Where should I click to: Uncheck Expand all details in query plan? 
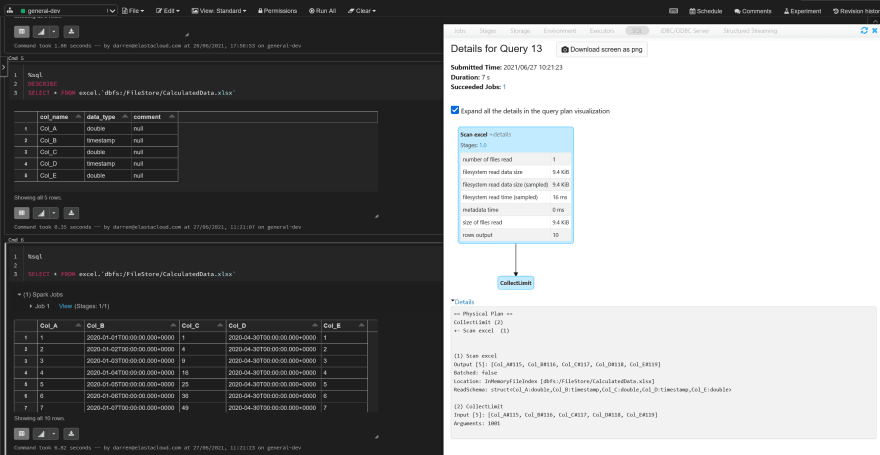[455, 110]
